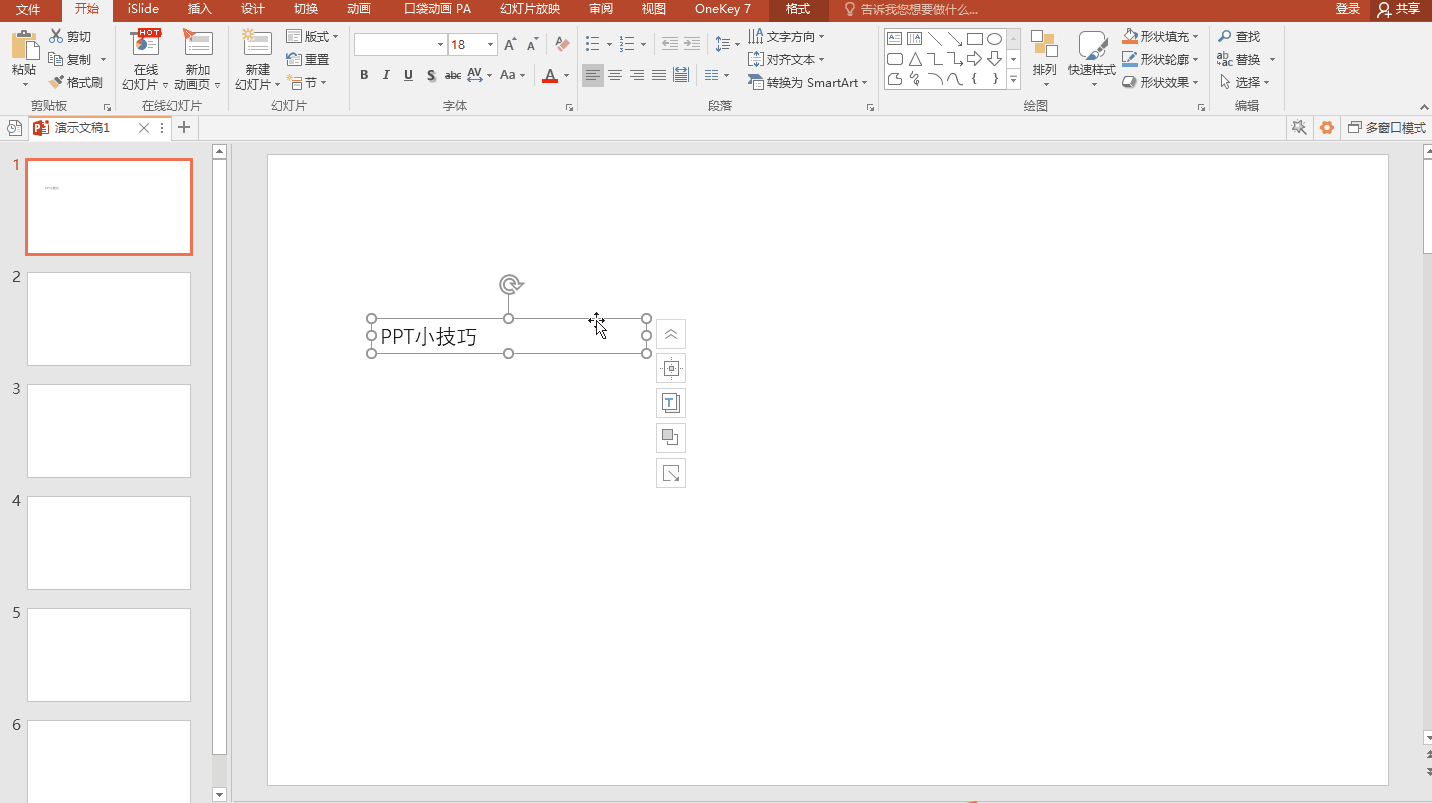Open the Shape Effects (形状效果) dropdown
The height and width of the screenshot is (803, 1432).
click(1161, 82)
